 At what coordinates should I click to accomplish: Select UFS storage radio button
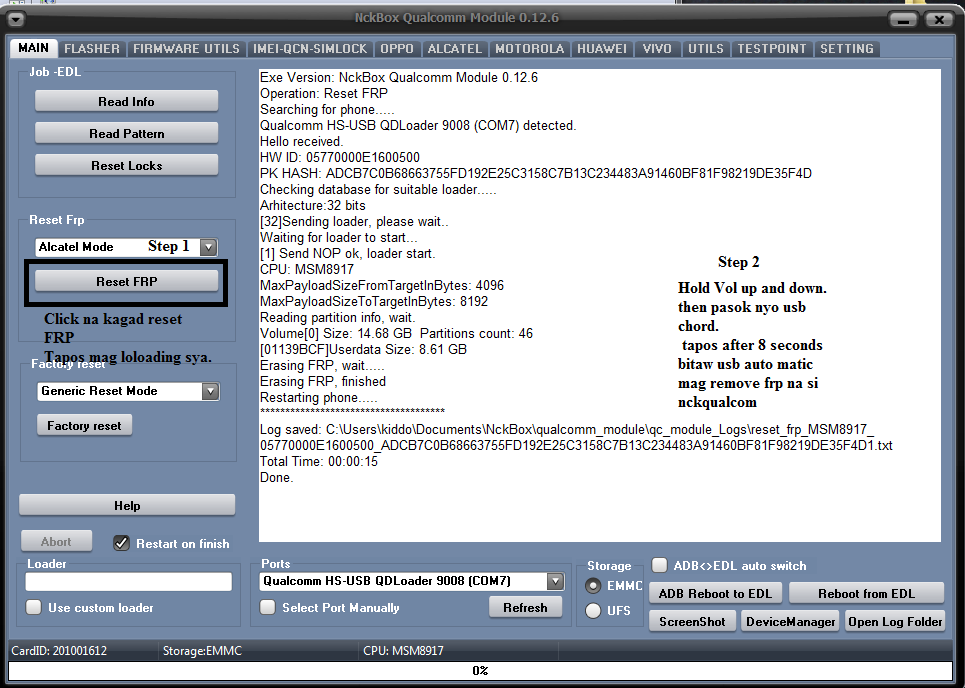coord(593,610)
